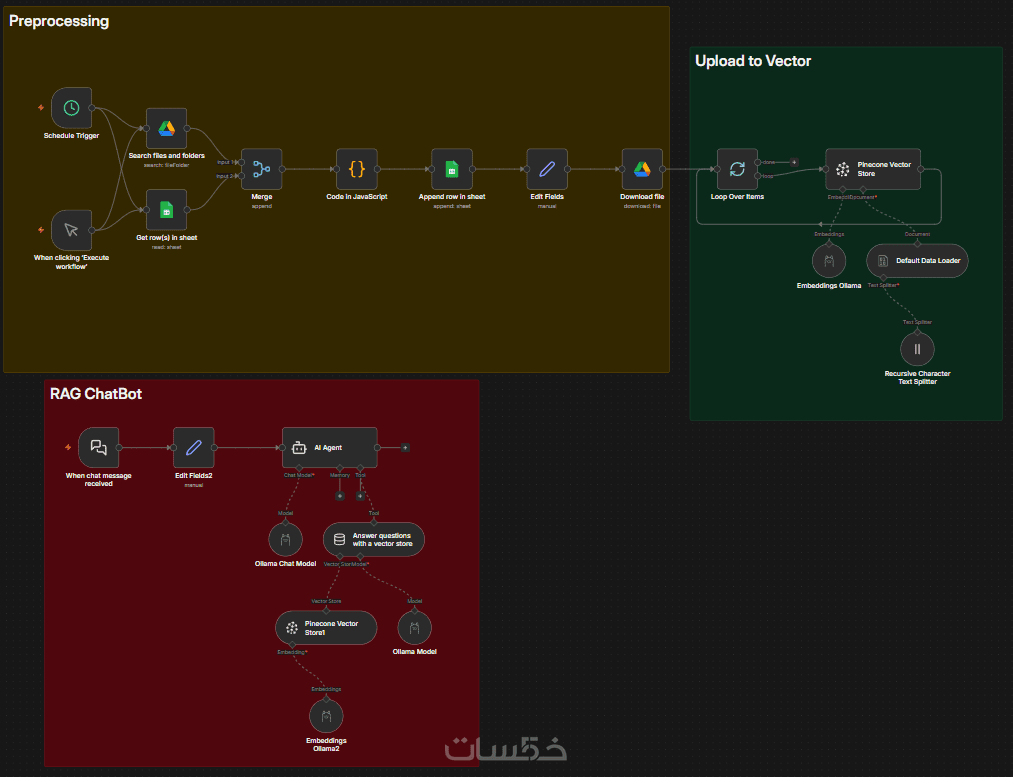
Task: Select the Recursive Character Text Splitter node
Action: click(x=917, y=349)
